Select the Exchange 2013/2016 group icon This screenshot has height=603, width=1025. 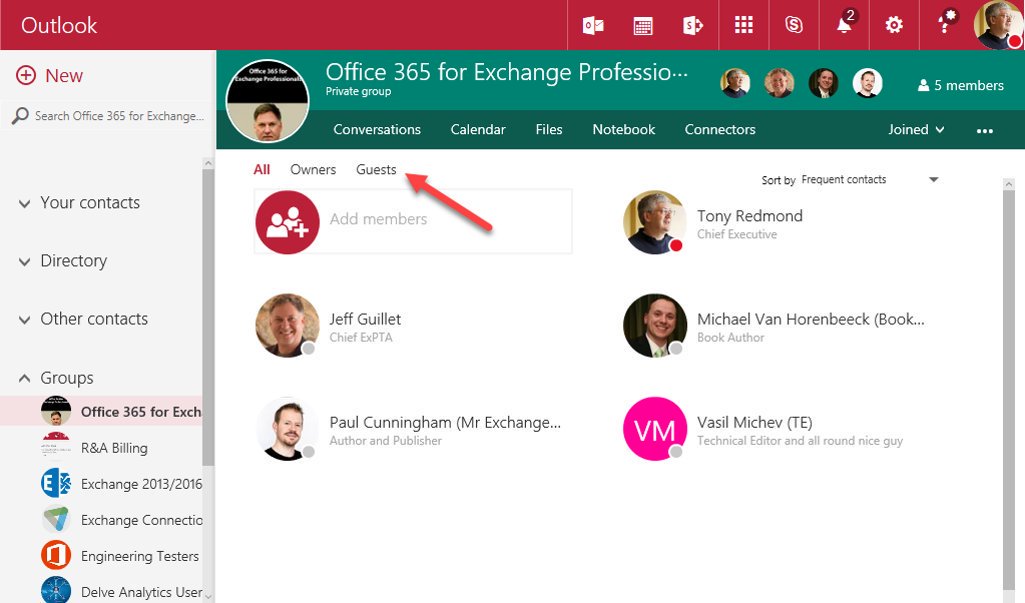tap(56, 484)
